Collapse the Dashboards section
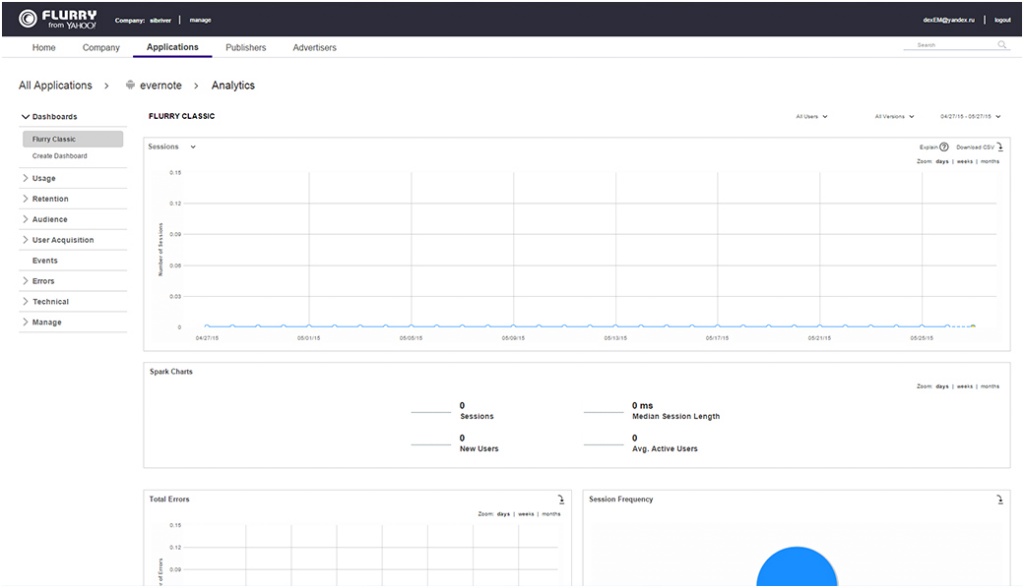 [25, 116]
